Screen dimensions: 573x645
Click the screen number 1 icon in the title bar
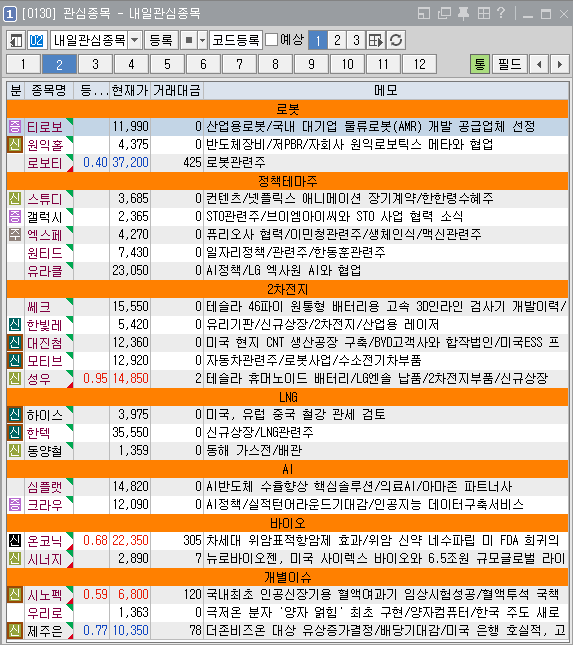click(9, 14)
